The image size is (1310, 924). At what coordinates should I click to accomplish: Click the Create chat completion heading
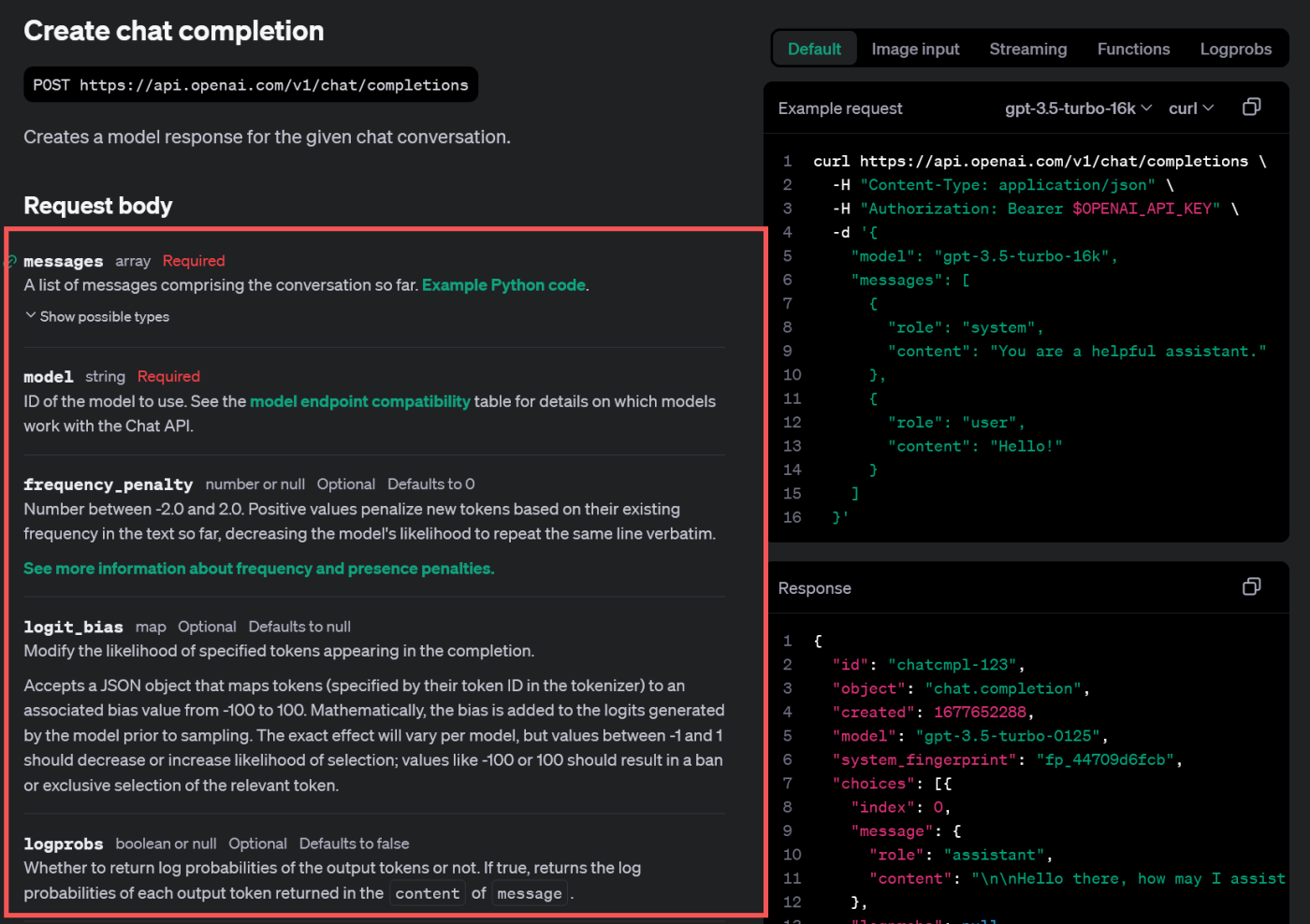[x=174, y=31]
